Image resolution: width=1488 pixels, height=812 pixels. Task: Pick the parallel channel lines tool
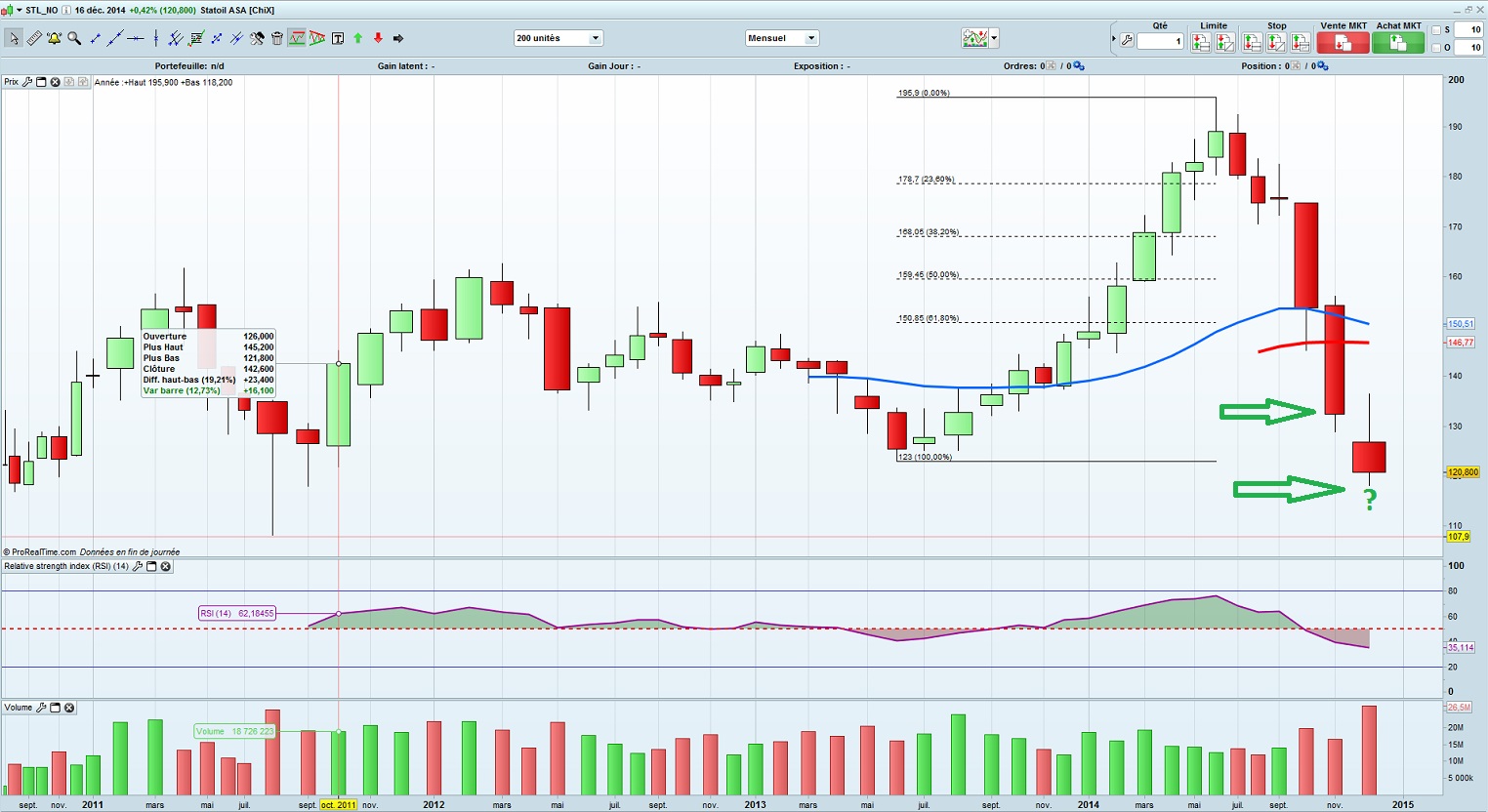click(176, 38)
